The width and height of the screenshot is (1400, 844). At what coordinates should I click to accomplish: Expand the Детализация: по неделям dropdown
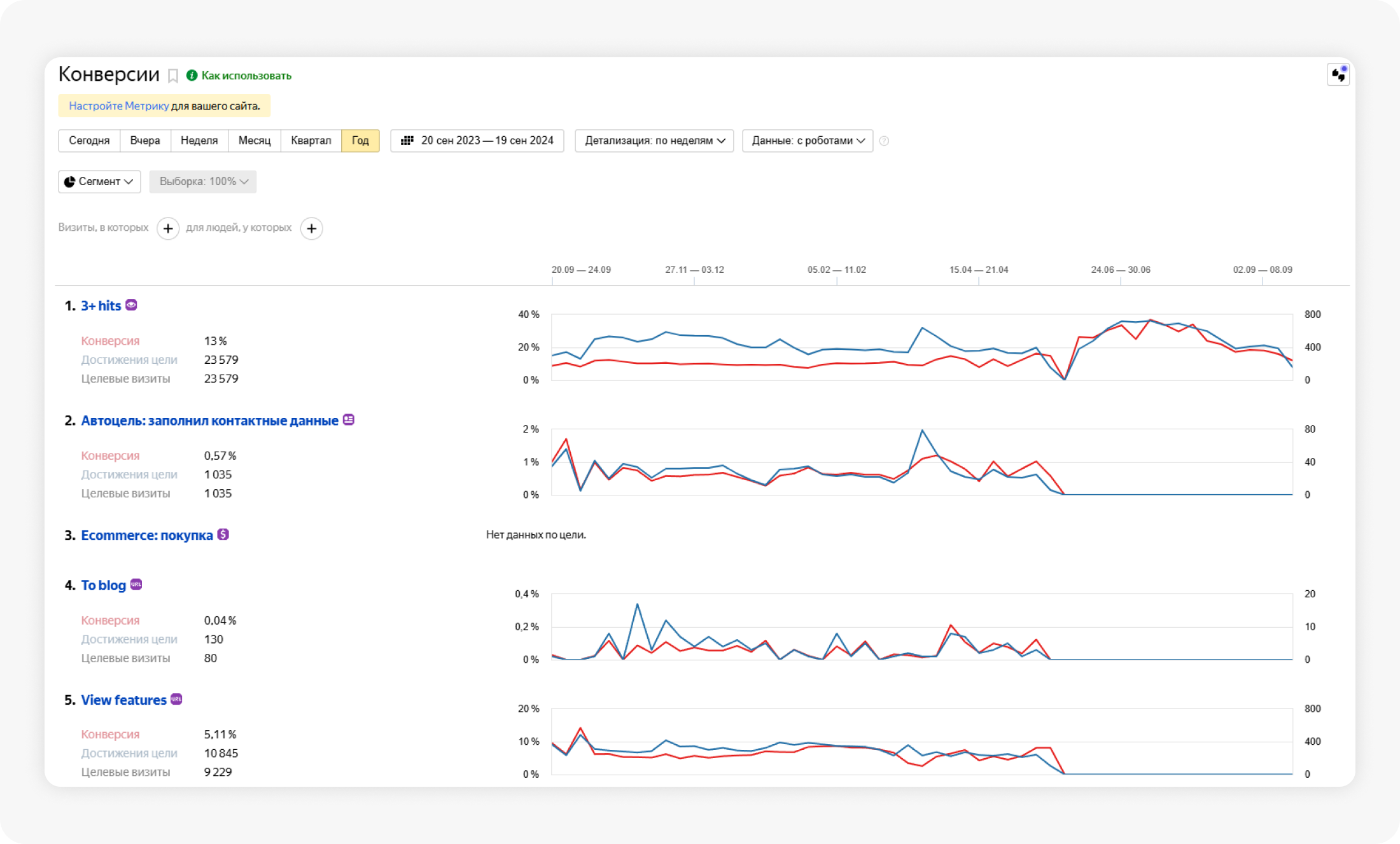tap(654, 141)
